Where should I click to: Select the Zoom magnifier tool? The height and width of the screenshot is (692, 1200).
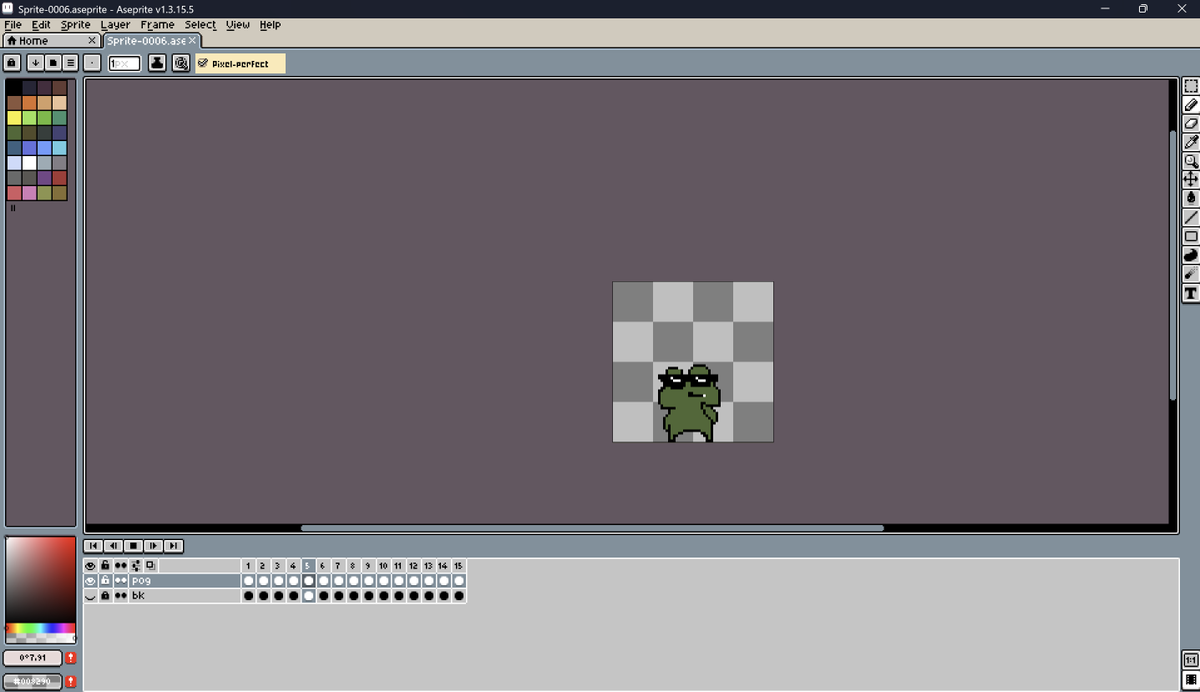pyautogui.click(x=1190, y=161)
